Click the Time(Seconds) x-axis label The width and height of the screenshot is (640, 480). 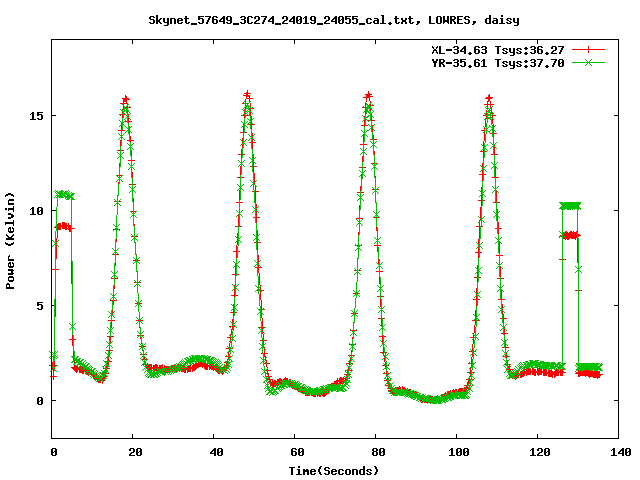pyautogui.click(x=334, y=471)
